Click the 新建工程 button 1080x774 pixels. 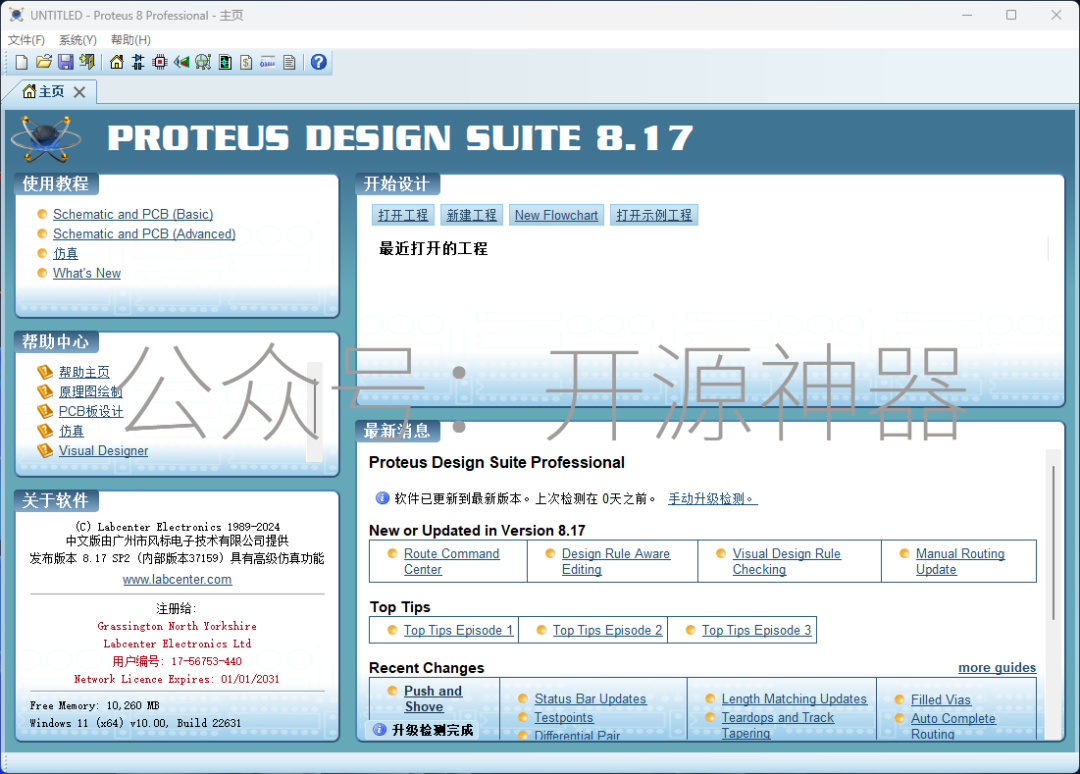pyautogui.click(x=472, y=216)
